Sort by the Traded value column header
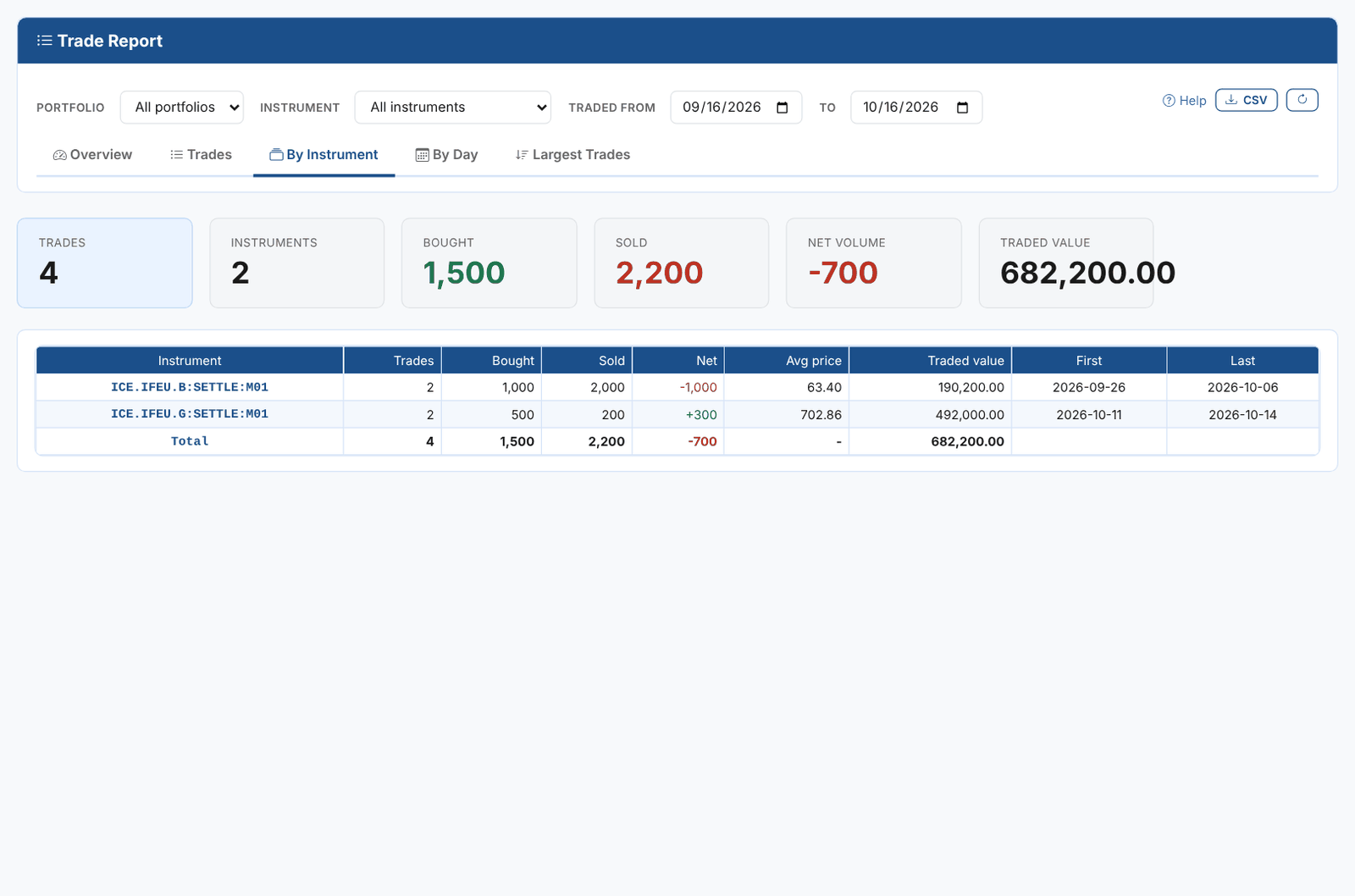 931,361
